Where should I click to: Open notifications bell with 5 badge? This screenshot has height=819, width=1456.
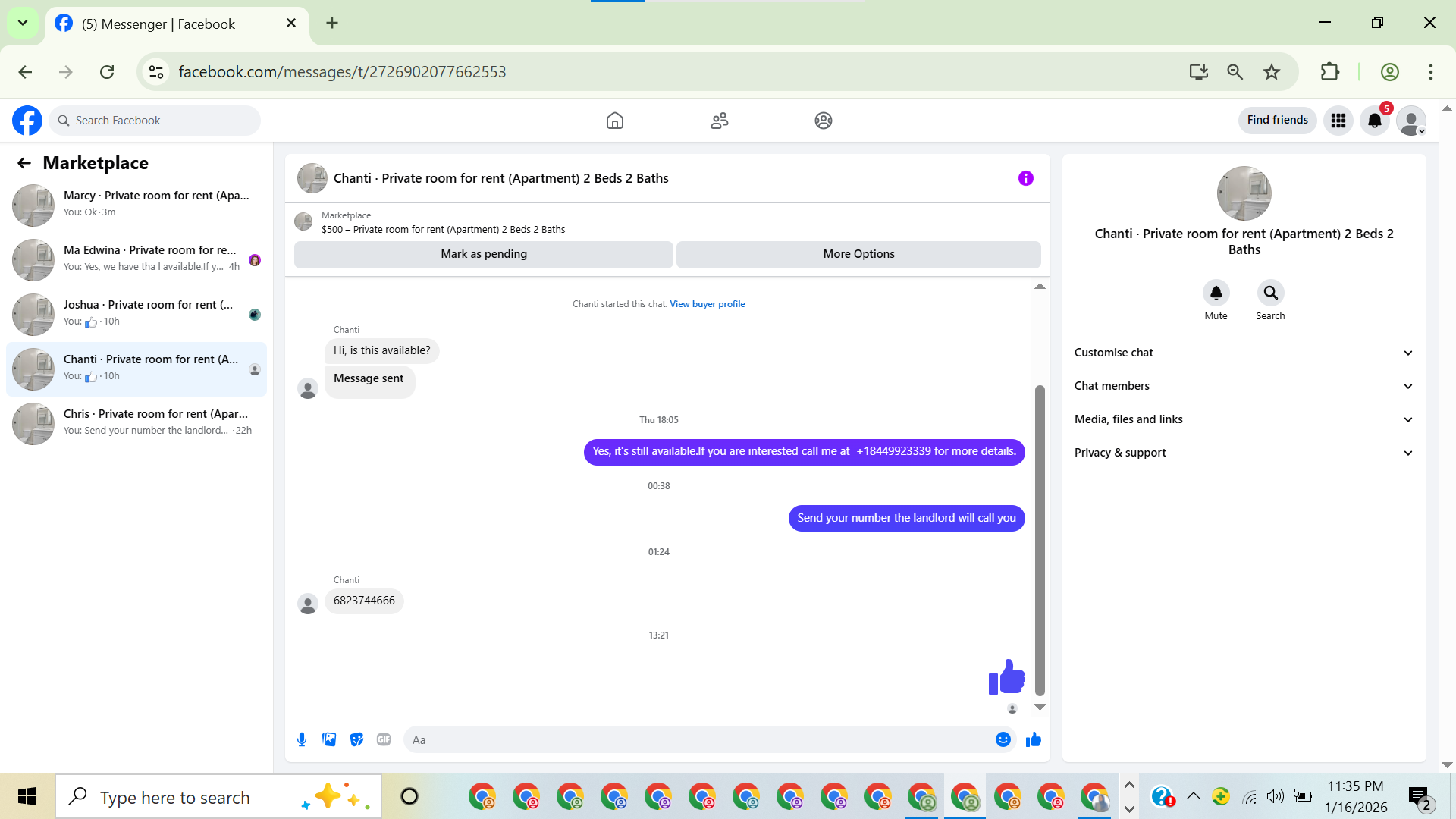(1374, 121)
